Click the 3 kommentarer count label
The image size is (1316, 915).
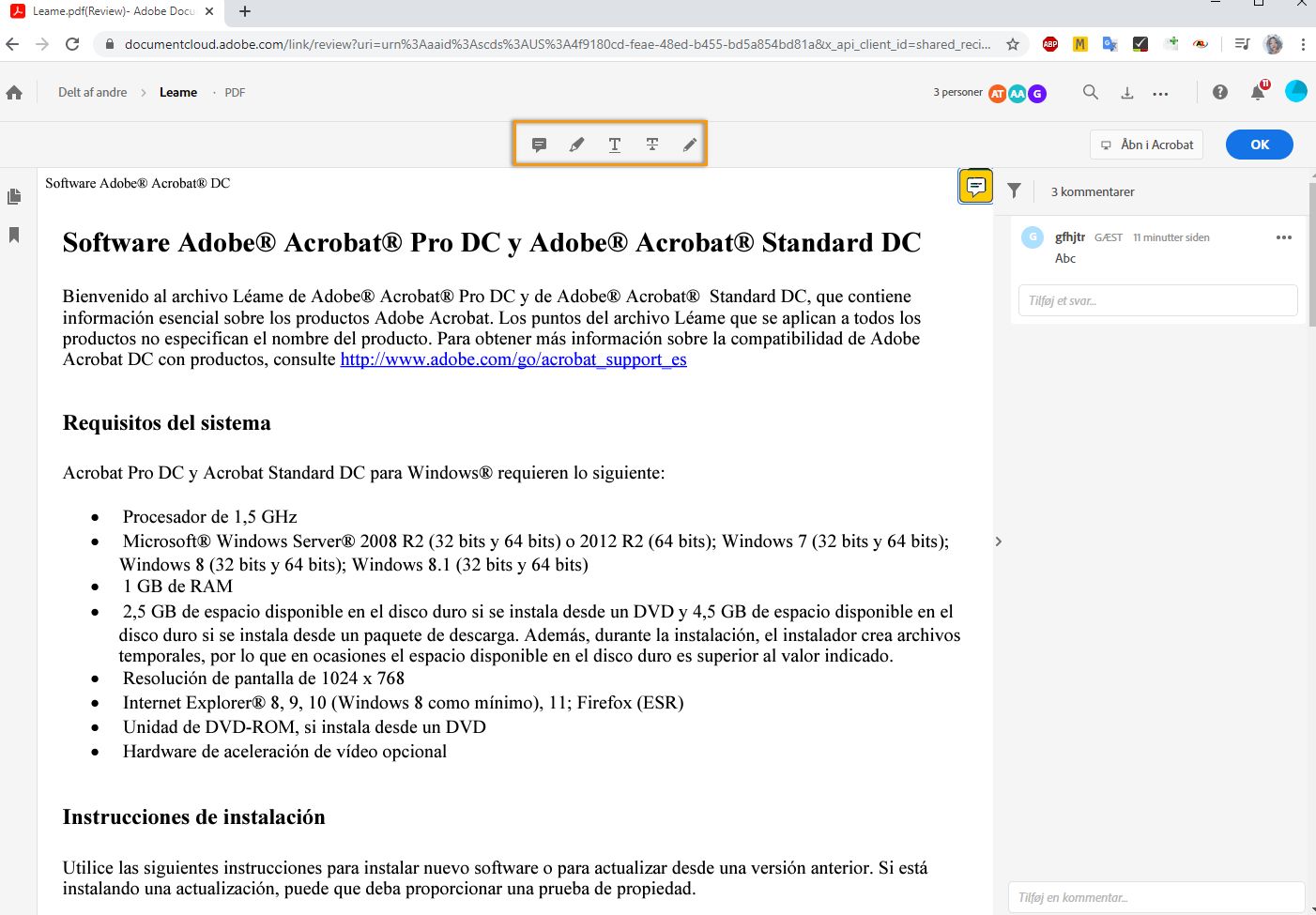tap(1093, 191)
